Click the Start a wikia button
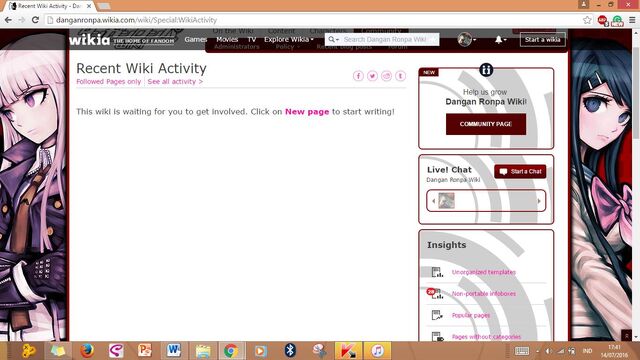640x360 pixels. tap(542, 40)
